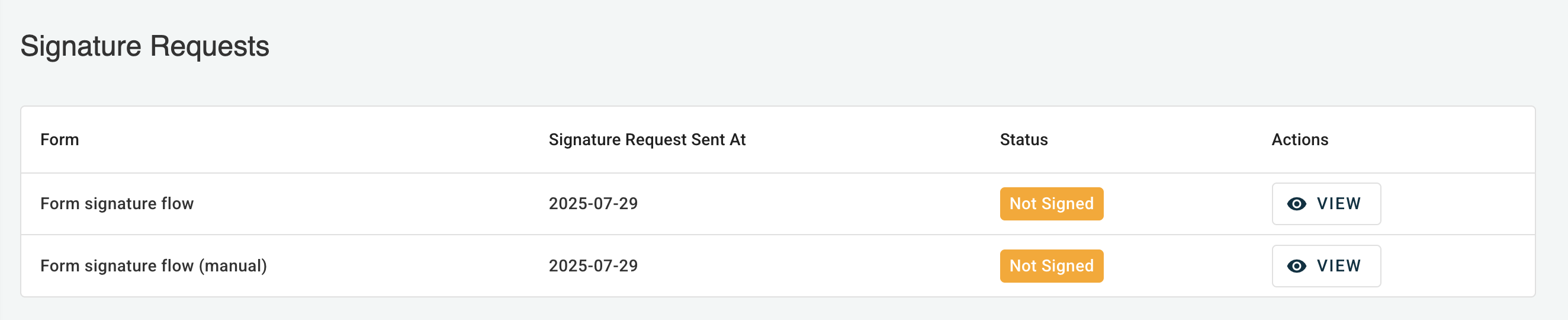Image resolution: width=1568 pixels, height=320 pixels.
Task: Select the Form signature flow (manual) name
Action: [x=153, y=265]
